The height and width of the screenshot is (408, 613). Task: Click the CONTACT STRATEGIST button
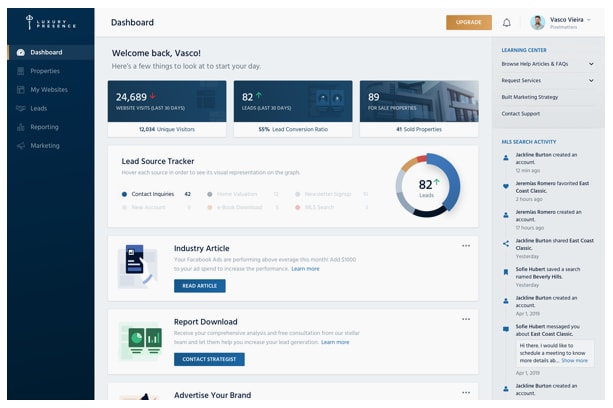[209, 359]
